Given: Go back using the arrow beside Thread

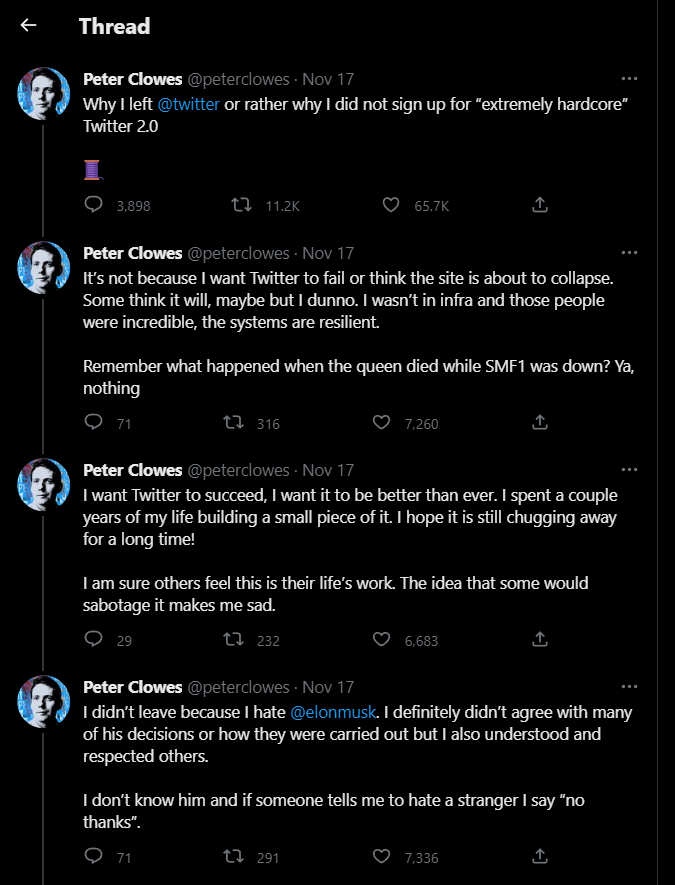Looking at the screenshot, I should coord(28,25).
